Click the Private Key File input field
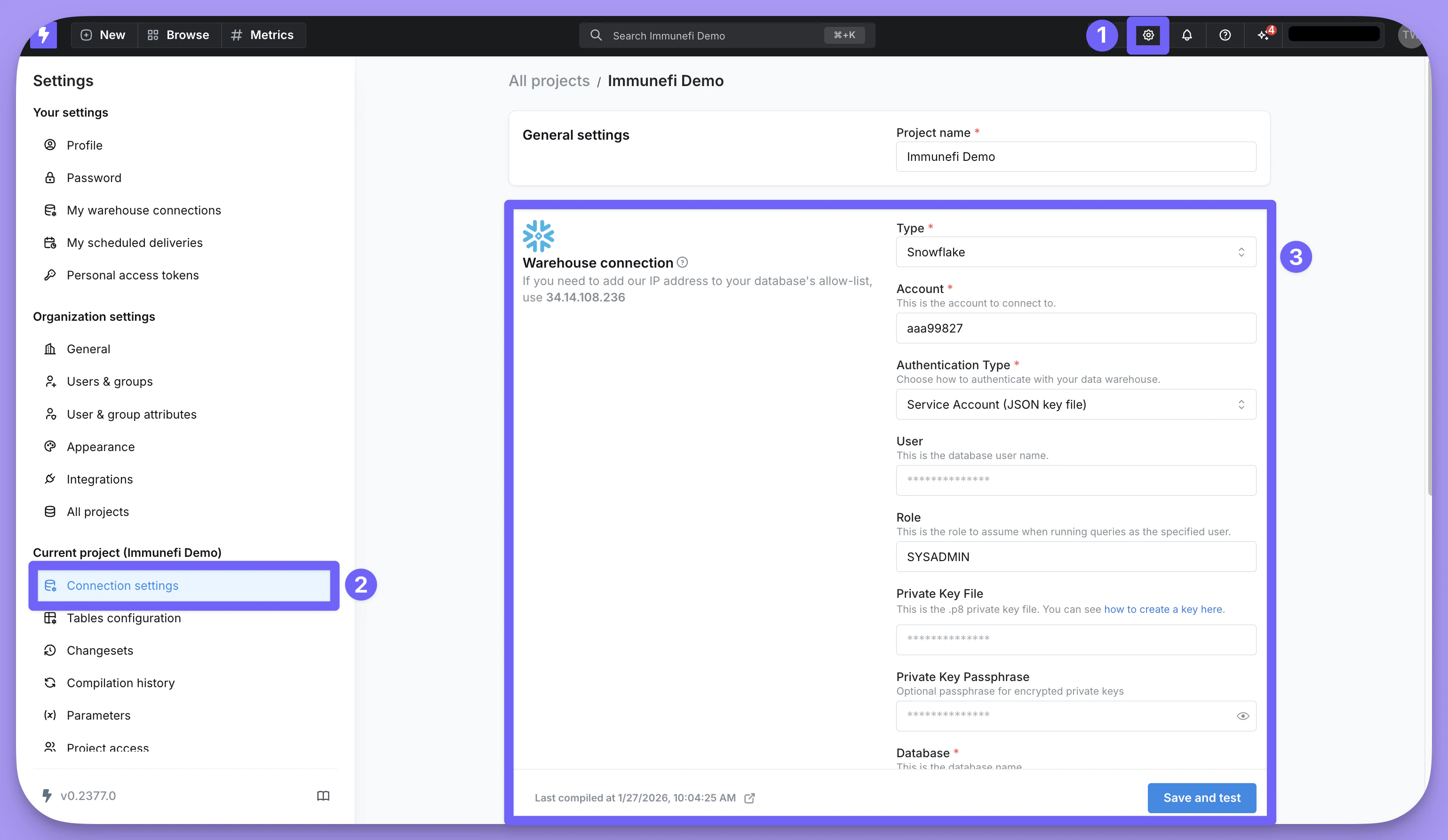The height and width of the screenshot is (840, 1448). [1076, 640]
